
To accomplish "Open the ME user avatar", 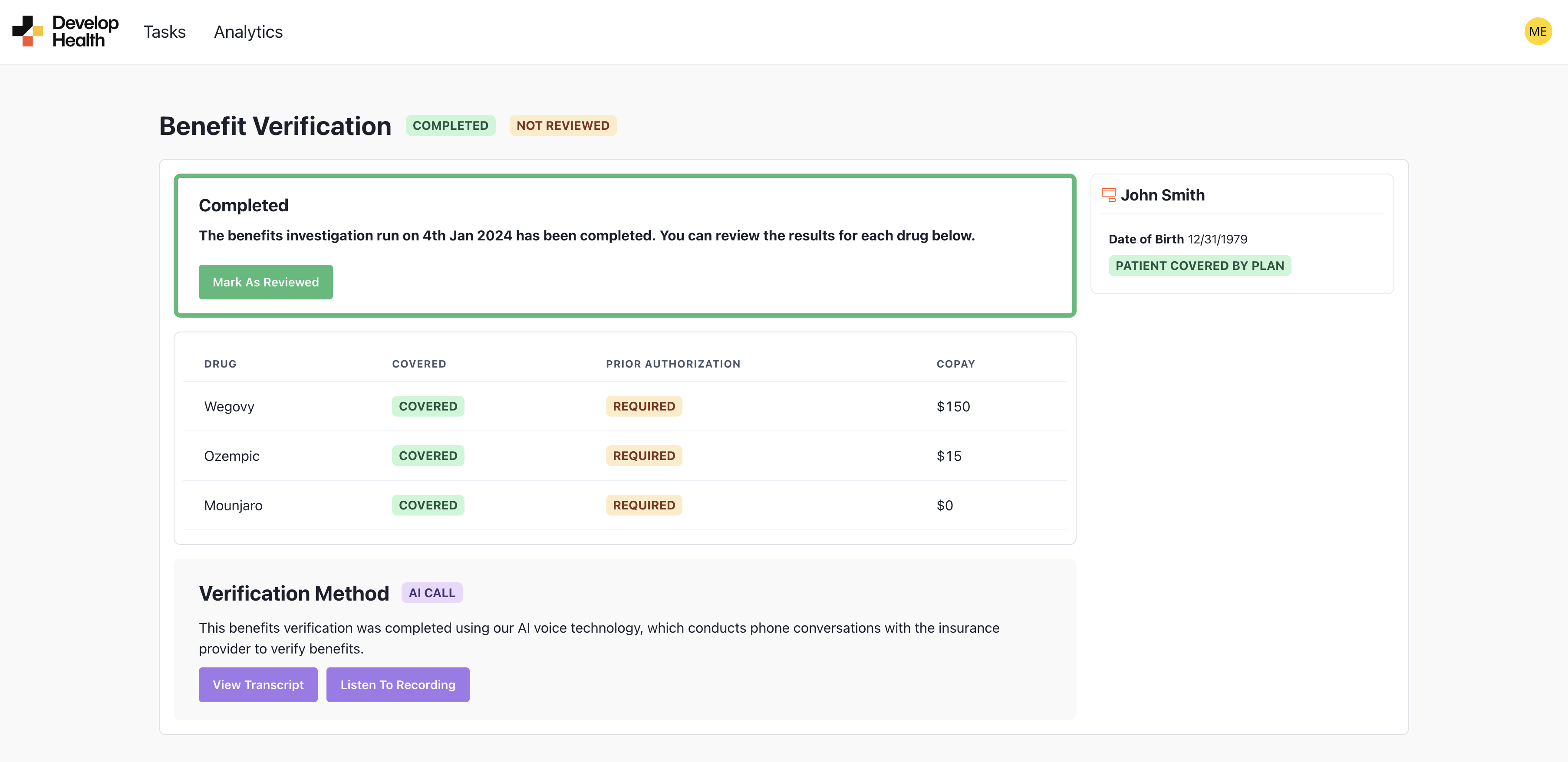I will pyautogui.click(x=1538, y=32).
